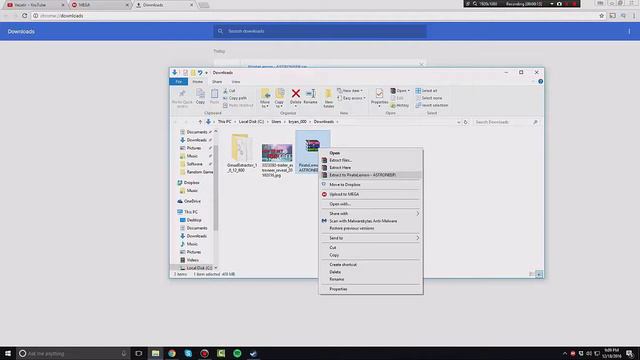
Task: Click Select all in ribbon
Action: point(426,91)
